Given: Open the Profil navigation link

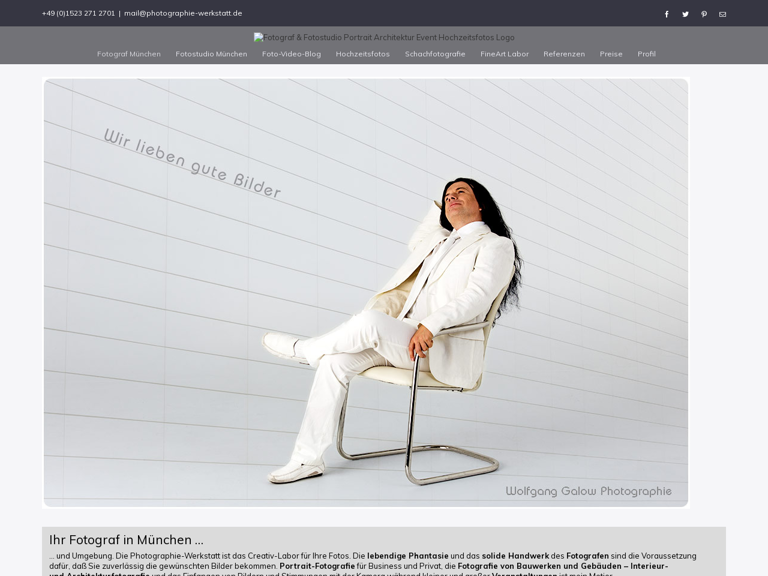Looking at the screenshot, I should (647, 54).
